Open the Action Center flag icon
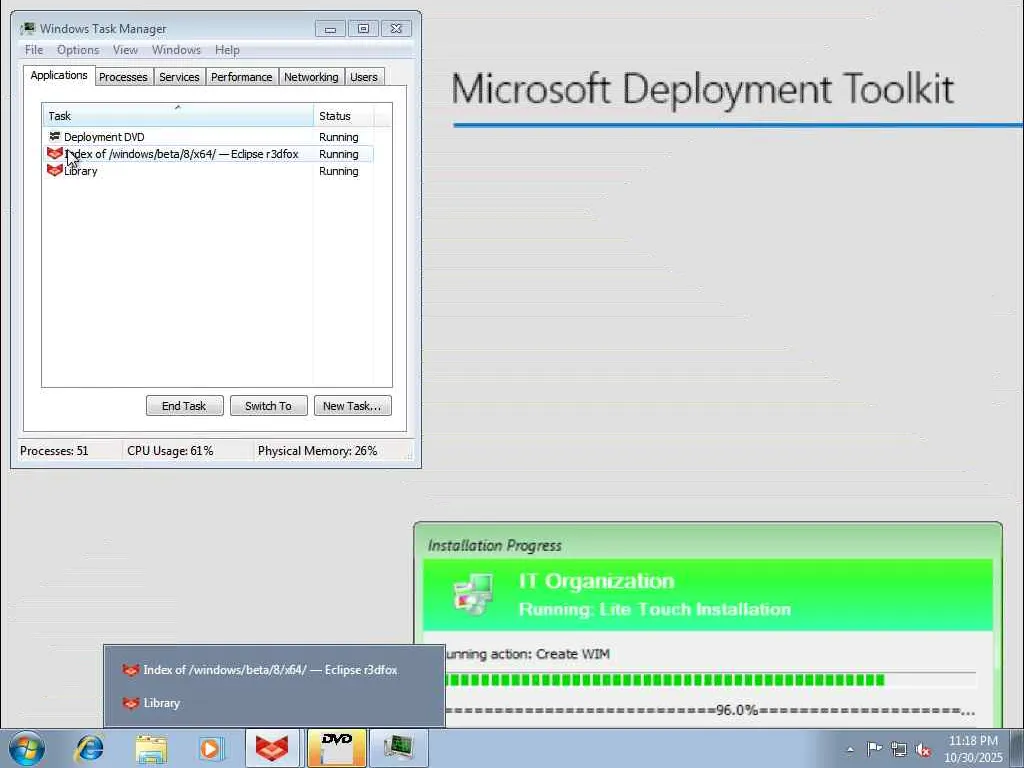The width and height of the screenshot is (1024, 768). click(874, 749)
